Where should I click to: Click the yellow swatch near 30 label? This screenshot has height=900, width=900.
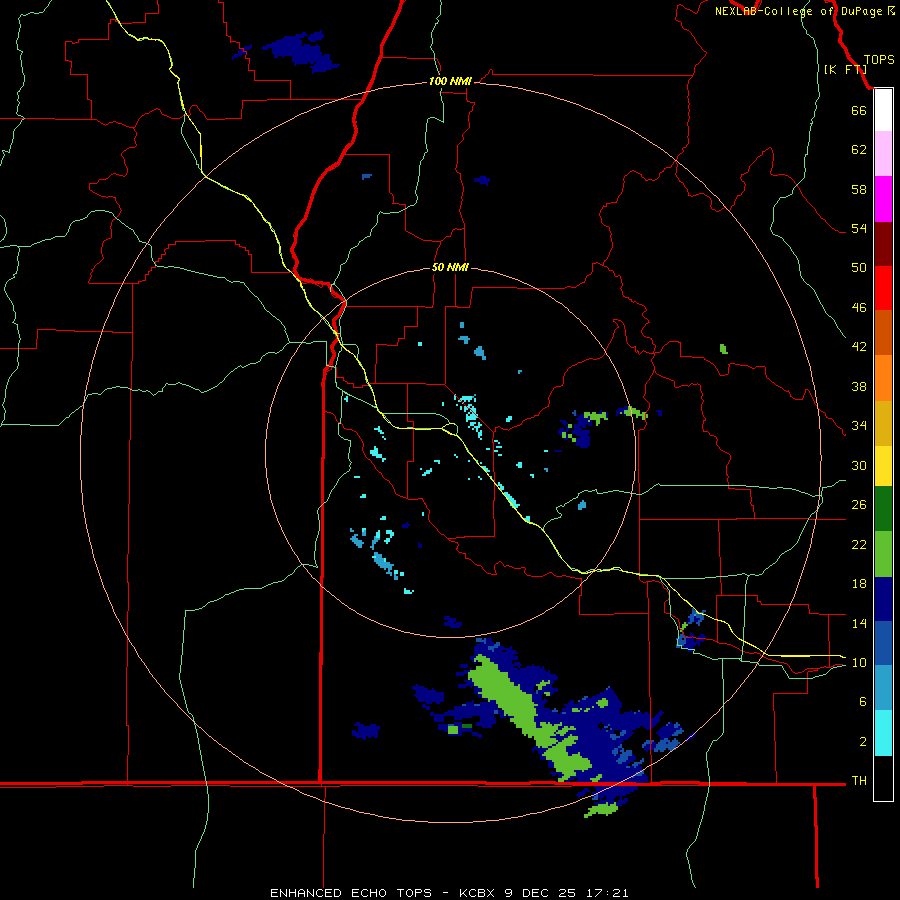(883, 466)
